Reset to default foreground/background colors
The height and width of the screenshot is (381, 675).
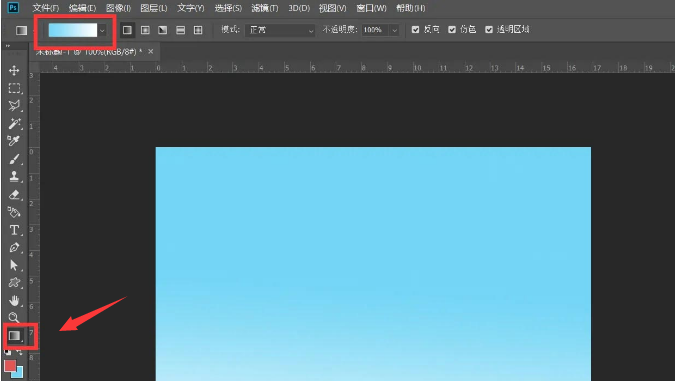(x=8, y=352)
